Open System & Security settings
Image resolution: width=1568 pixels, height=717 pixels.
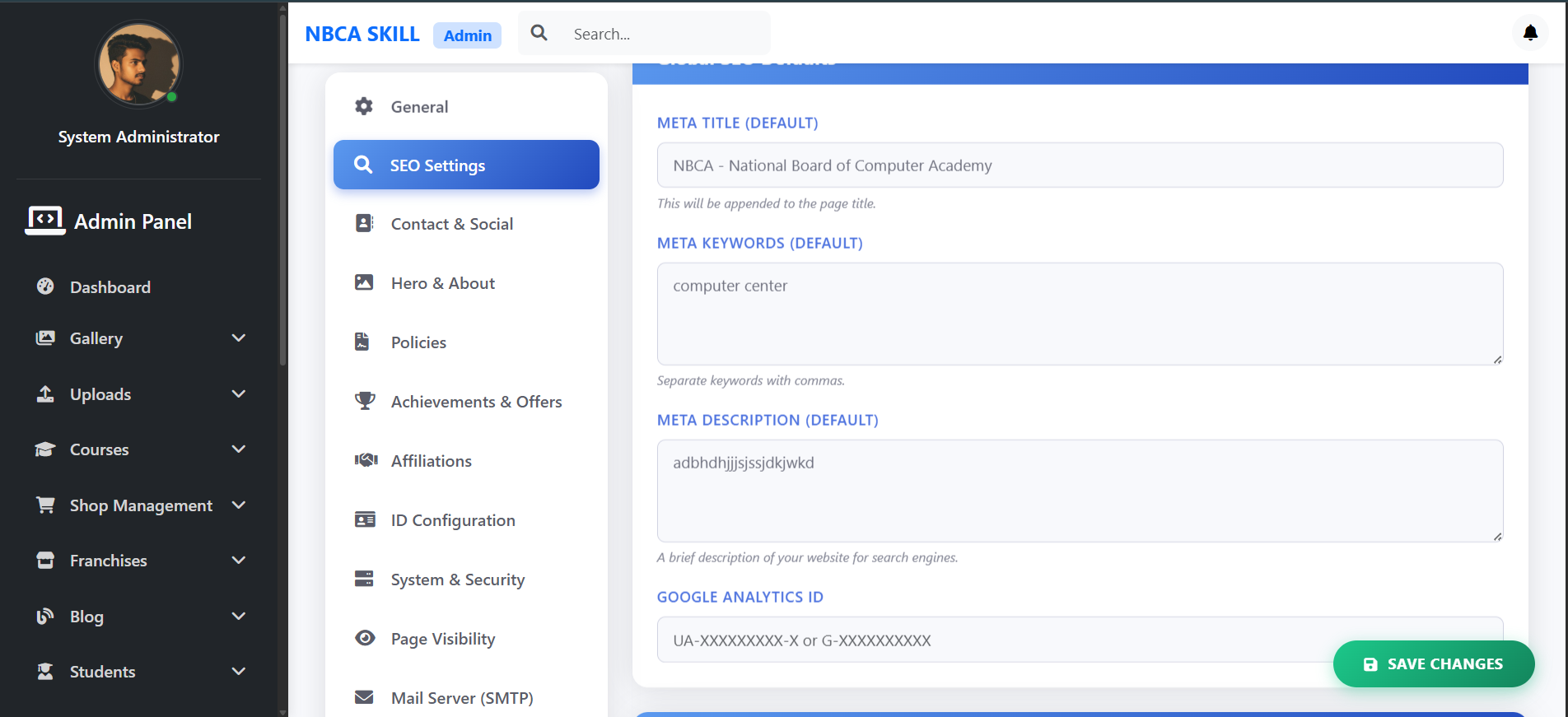tap(457, 580)
